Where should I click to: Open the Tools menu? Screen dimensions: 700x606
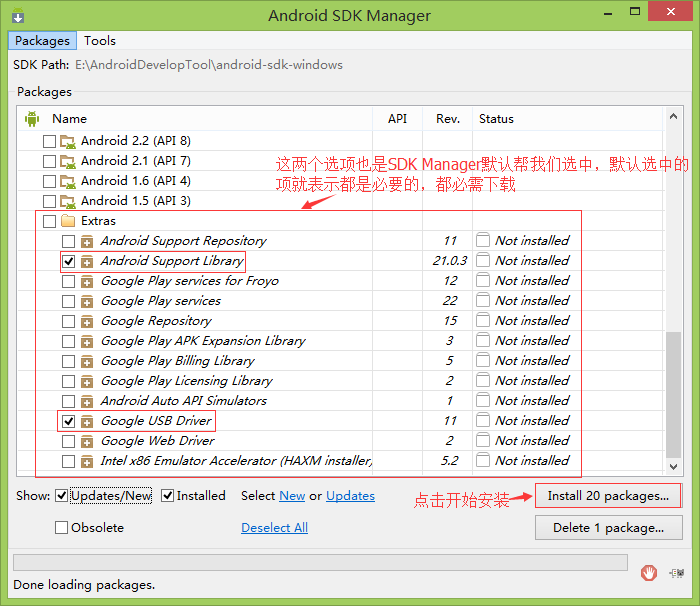pos(100,41)
